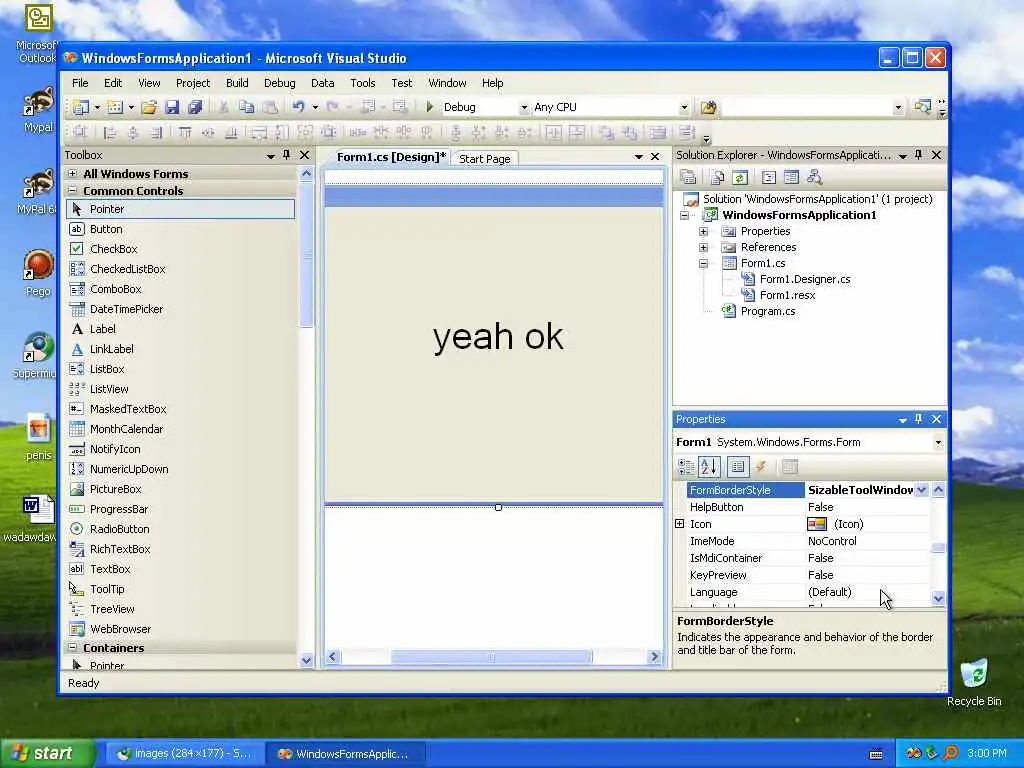Screen dimensions: 1024x768
Task: Pin the Solution Explorer panel
Action: (918, 155)
